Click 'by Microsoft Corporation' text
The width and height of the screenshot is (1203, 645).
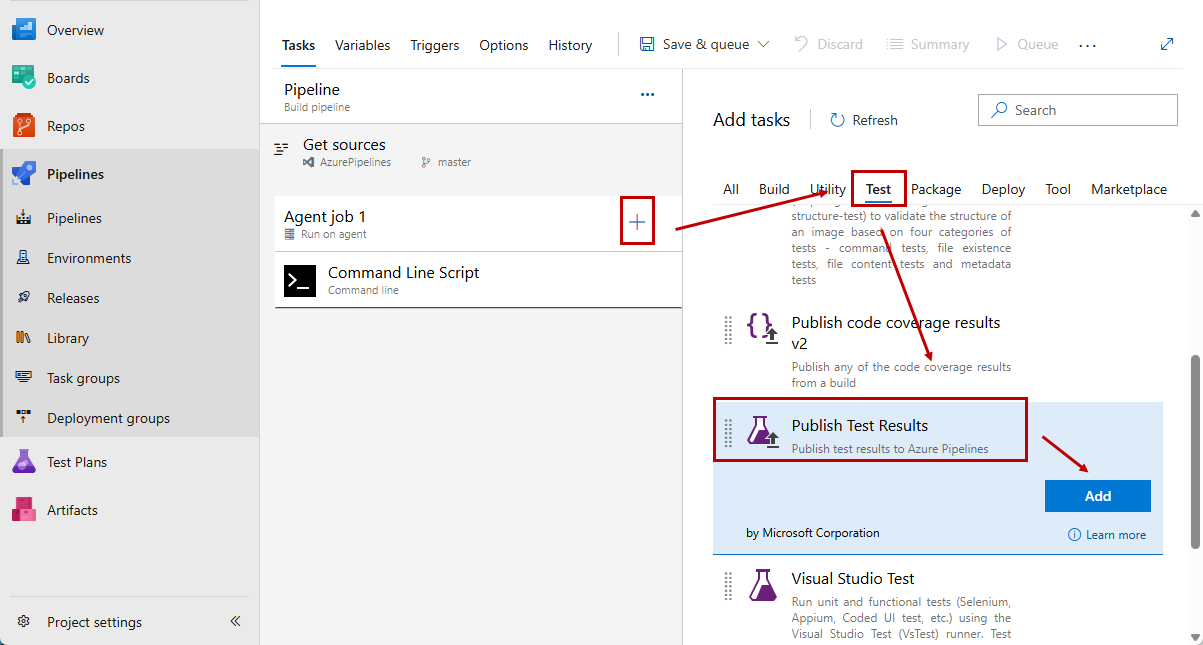coord(813,533)
